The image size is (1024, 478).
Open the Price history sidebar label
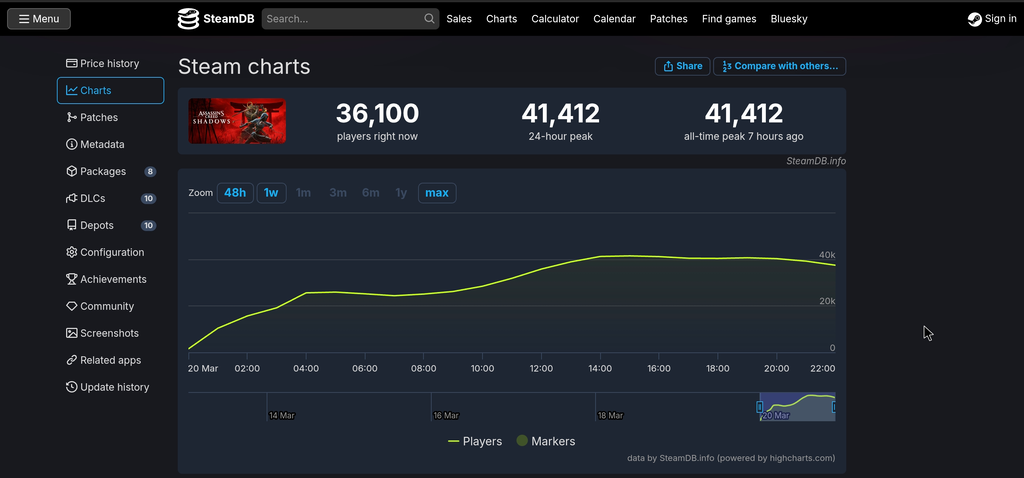tap(110, 63)
